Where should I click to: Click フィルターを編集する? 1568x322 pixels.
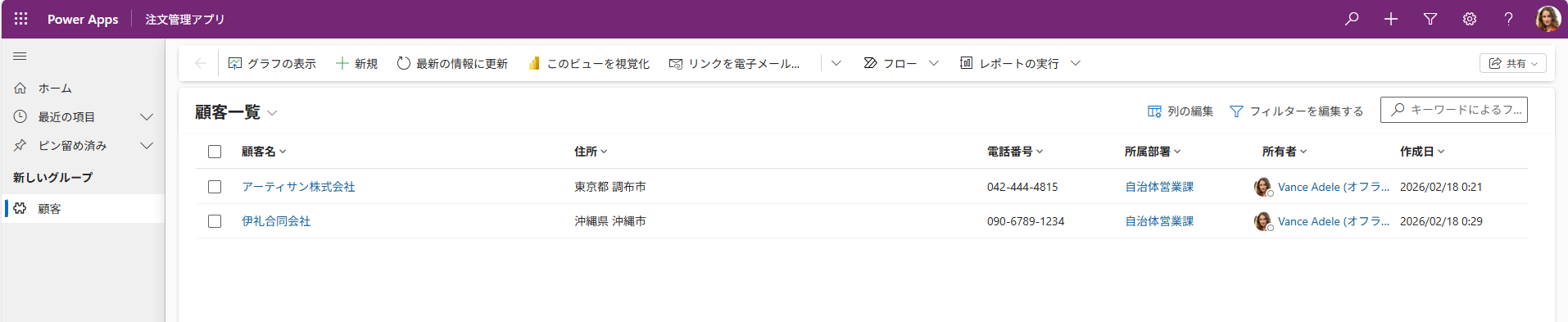click(1297, 111)
